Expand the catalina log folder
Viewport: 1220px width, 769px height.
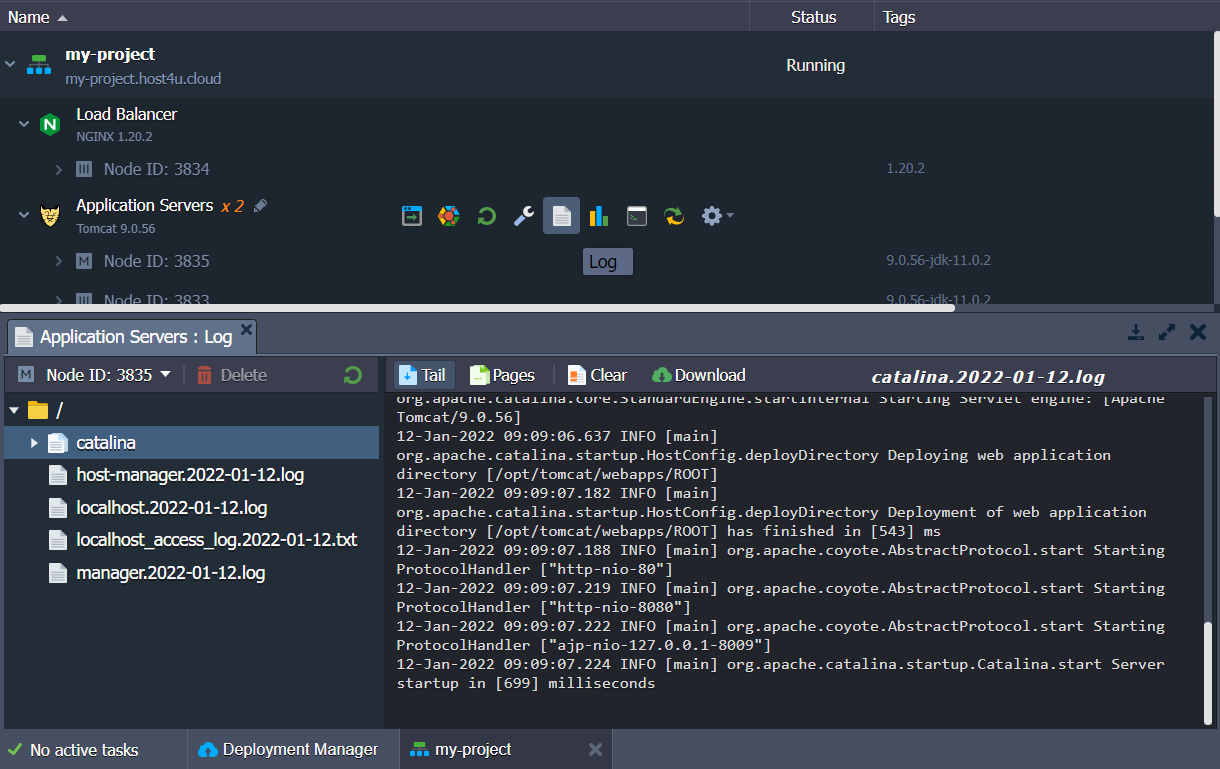[35, 442]
